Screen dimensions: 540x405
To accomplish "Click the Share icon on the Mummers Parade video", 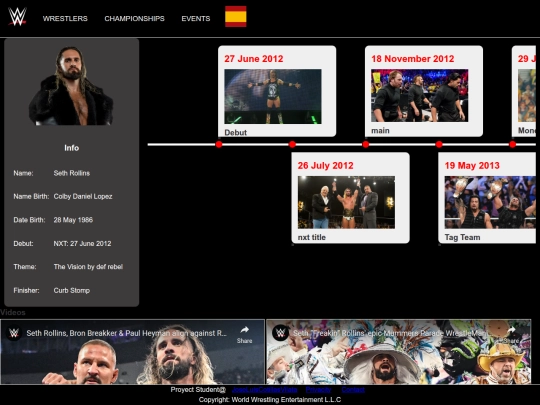I will [511, 334].
